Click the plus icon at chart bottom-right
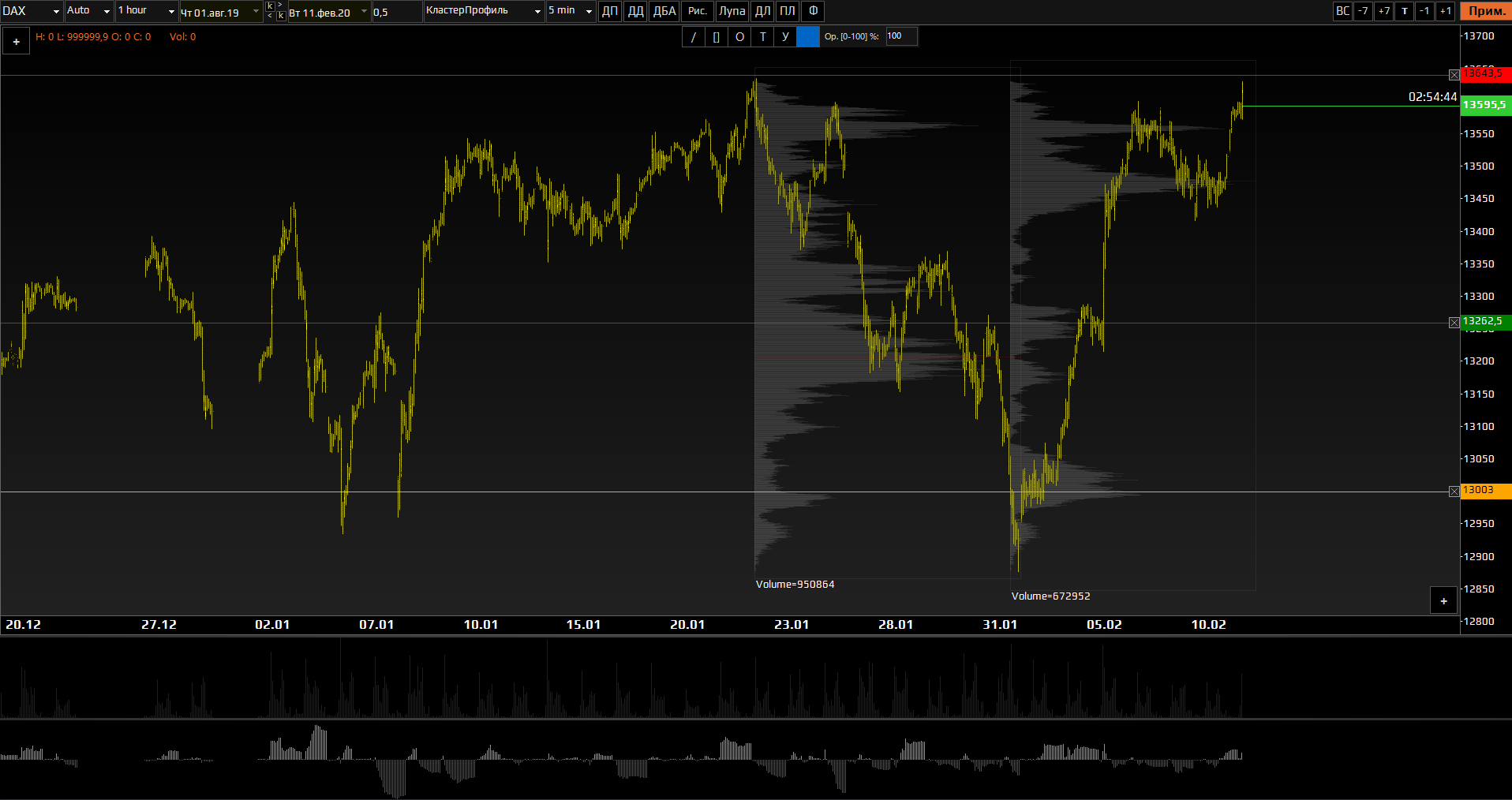Screen dimensions: 1512x800 coord(1443,601)
